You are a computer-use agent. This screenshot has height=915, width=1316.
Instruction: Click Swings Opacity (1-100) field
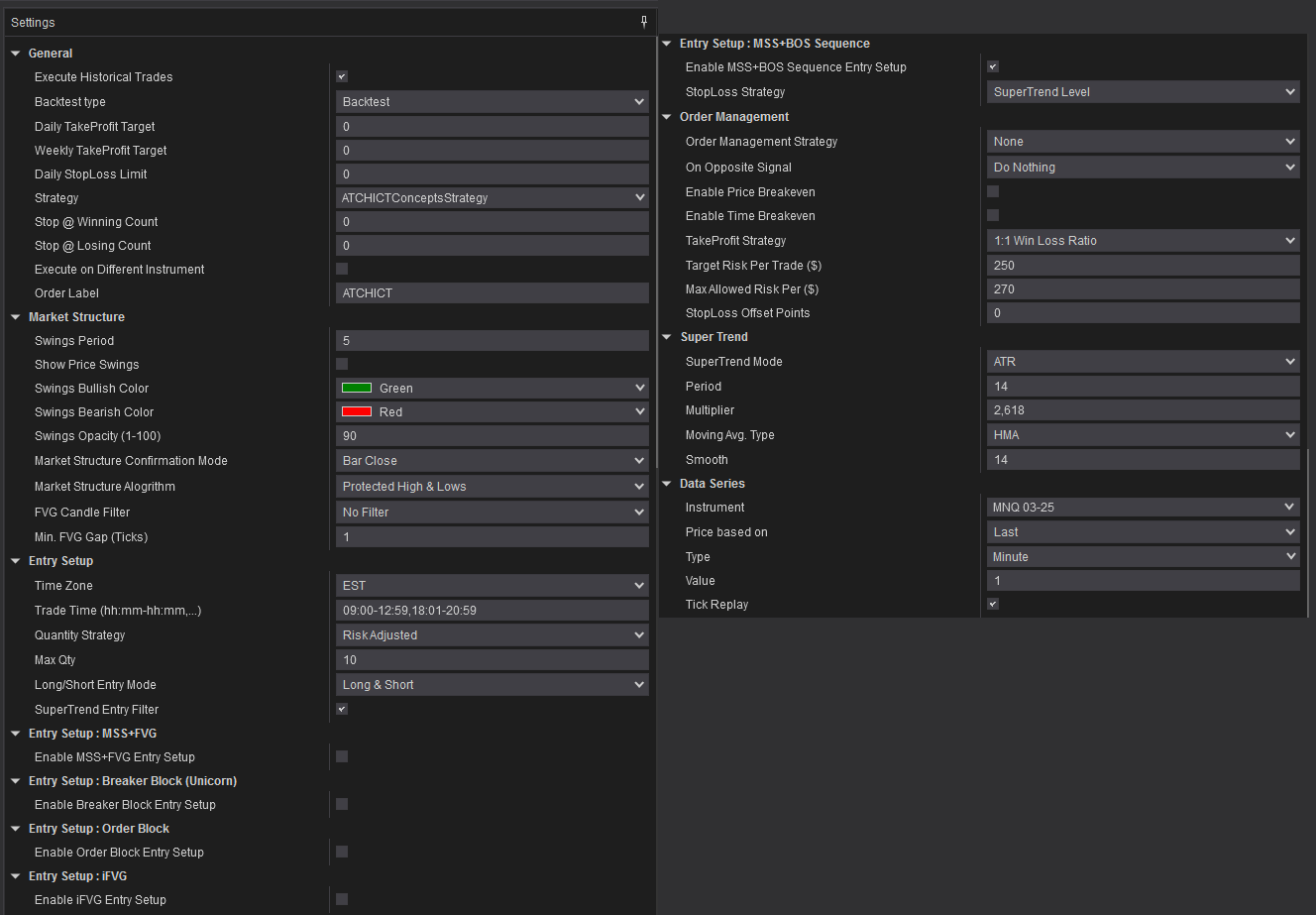point(493,436)
